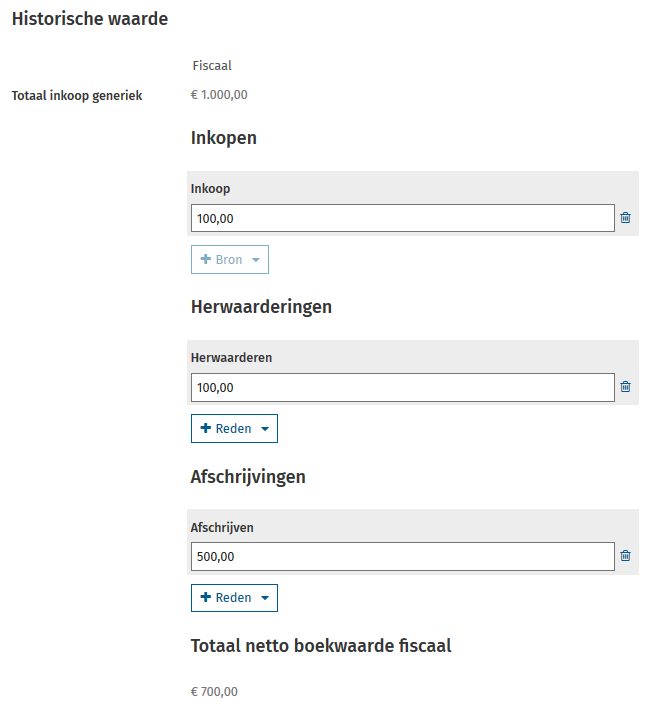The width and height of the screenshot is (651, 710).
Task: Focus the Inkoop amount field
Action: pyautogui.click(x=402, y=218)
